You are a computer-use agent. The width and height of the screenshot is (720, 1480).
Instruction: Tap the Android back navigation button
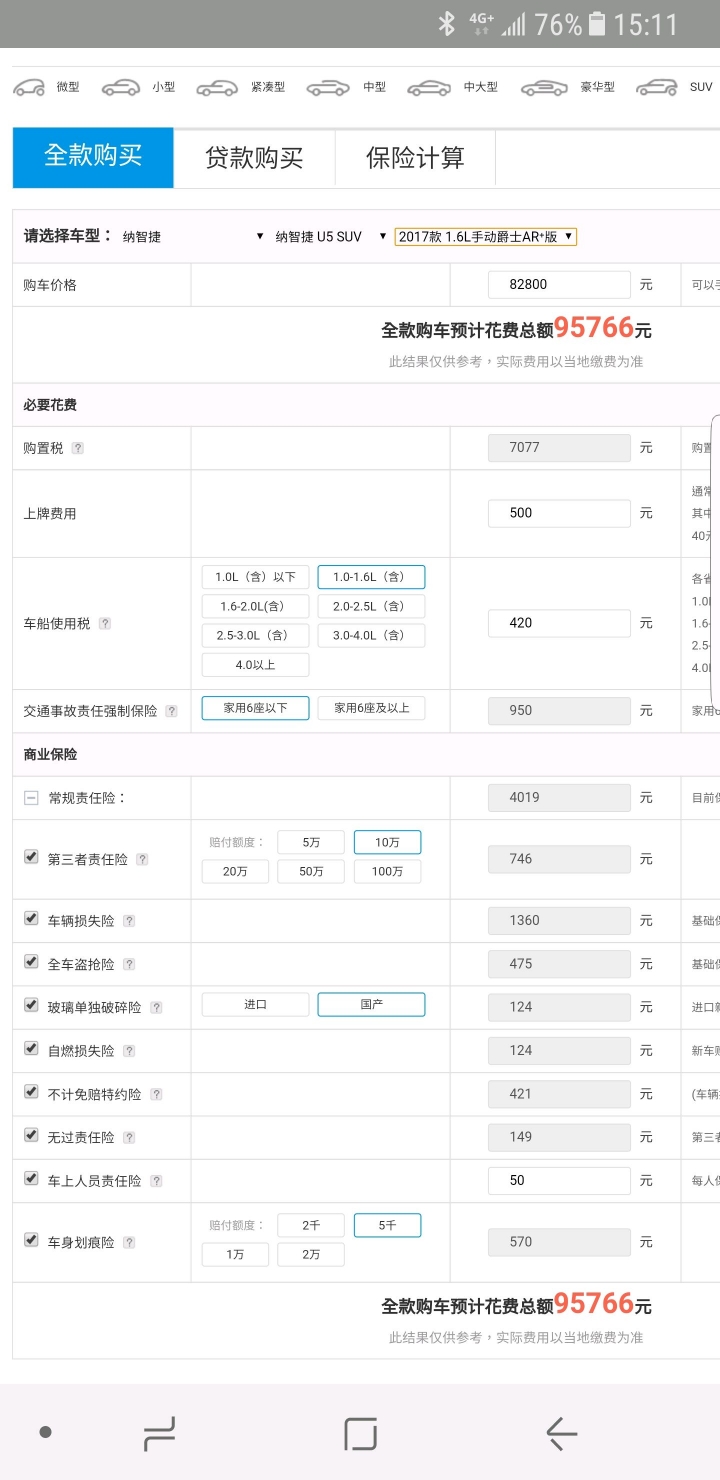561,1434
